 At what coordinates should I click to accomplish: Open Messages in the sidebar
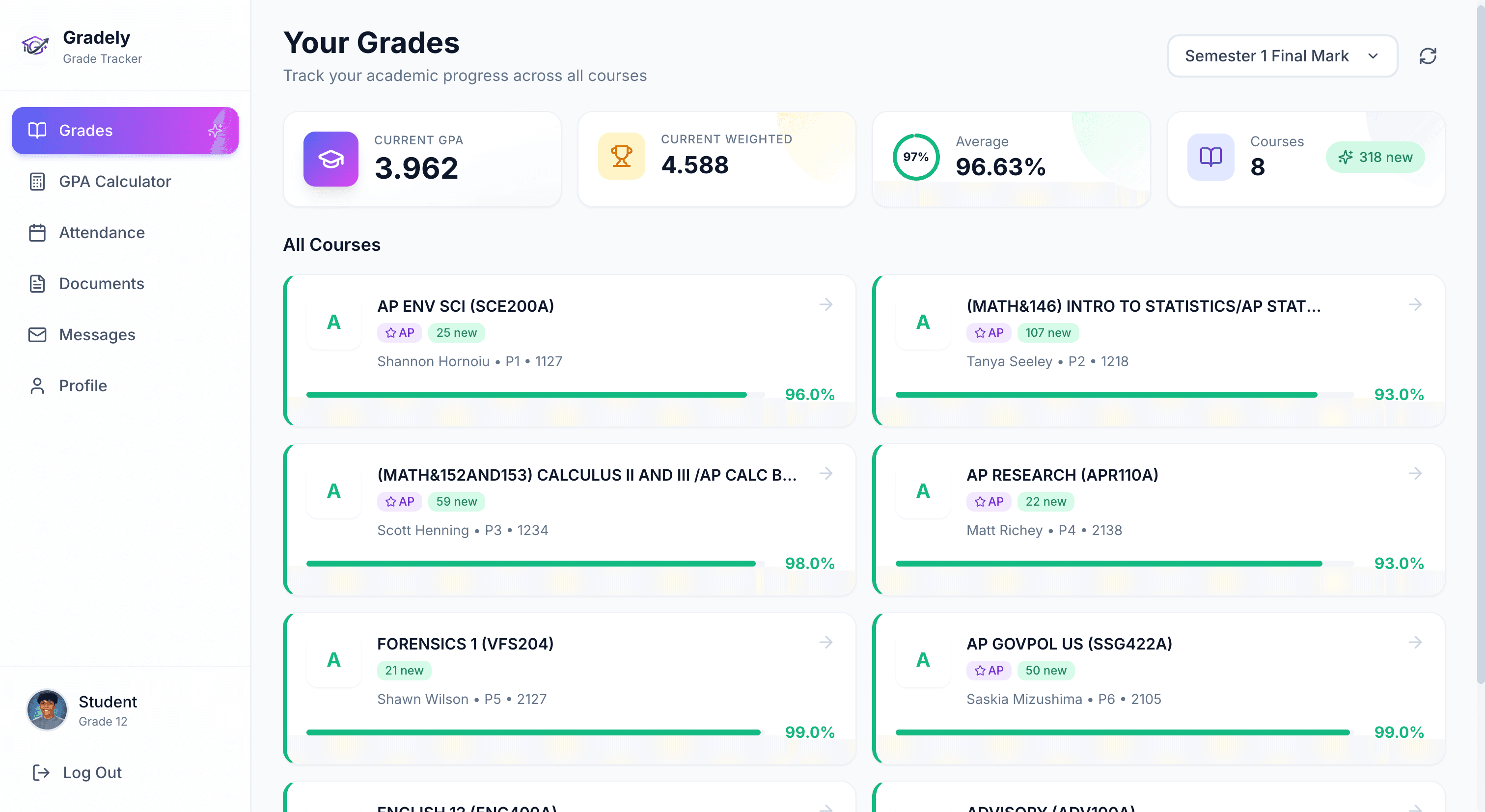pyautogui.click(x=97, y=334)
